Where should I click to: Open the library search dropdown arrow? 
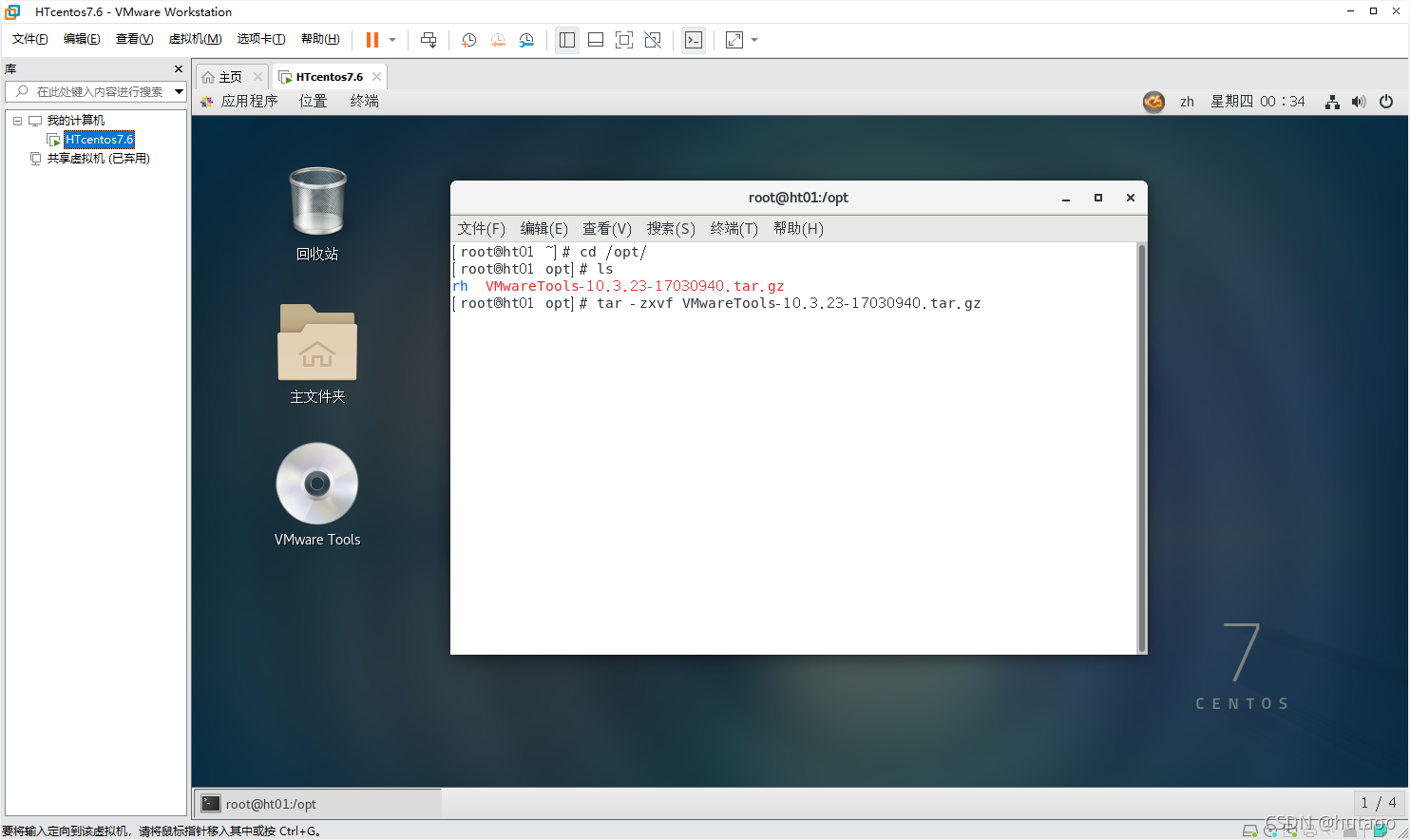179,91
